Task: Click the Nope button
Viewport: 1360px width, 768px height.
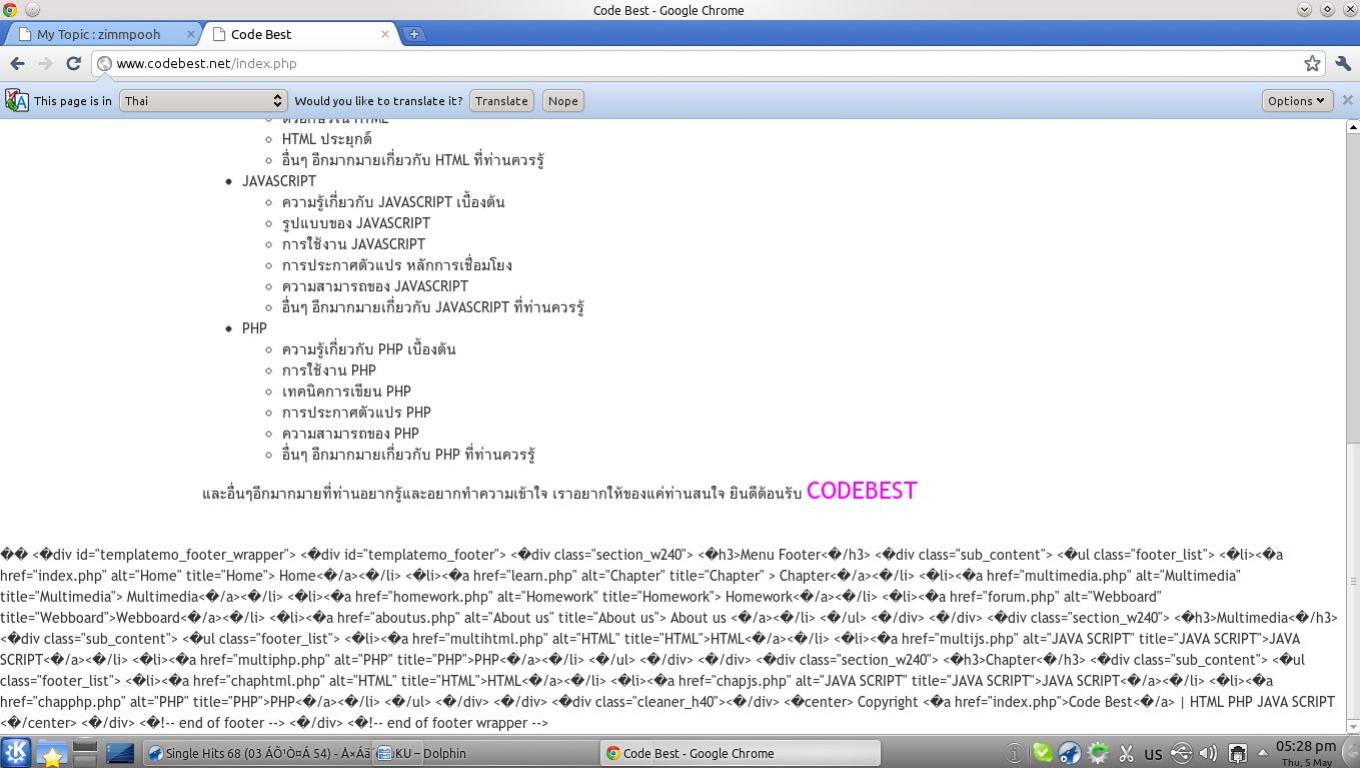Action: point(563,101)
